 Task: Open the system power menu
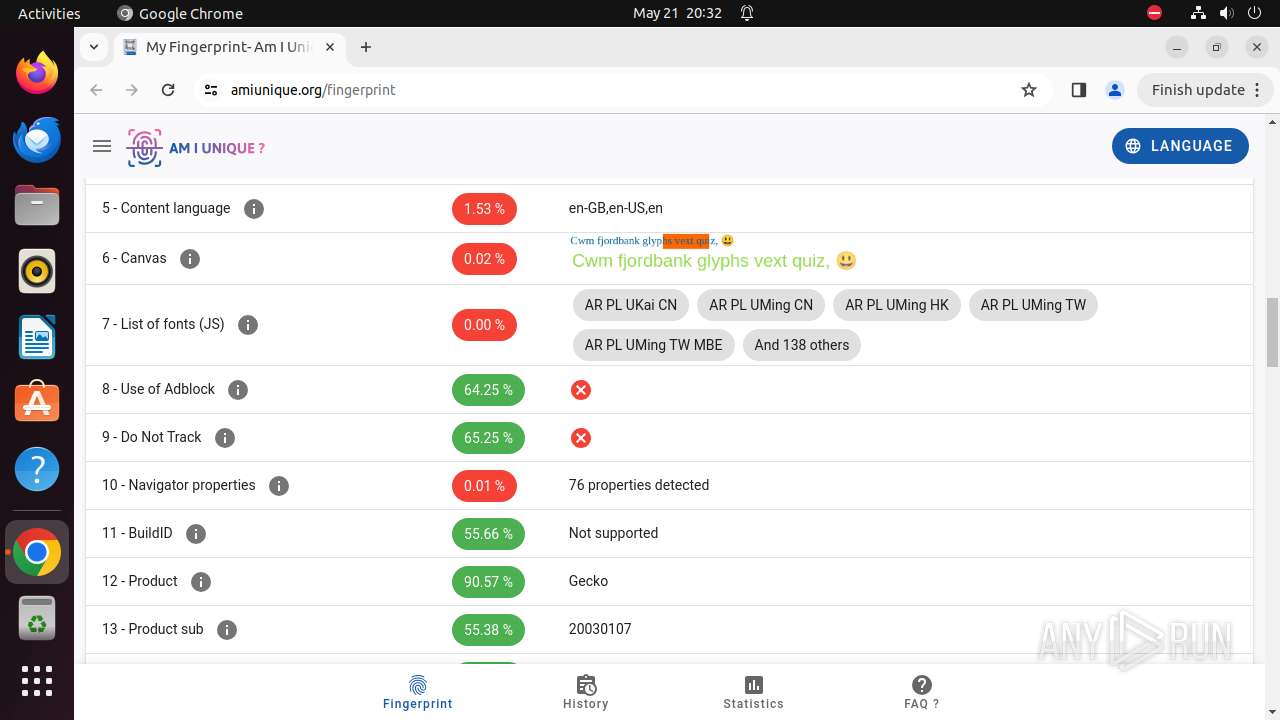(1254, 13)
